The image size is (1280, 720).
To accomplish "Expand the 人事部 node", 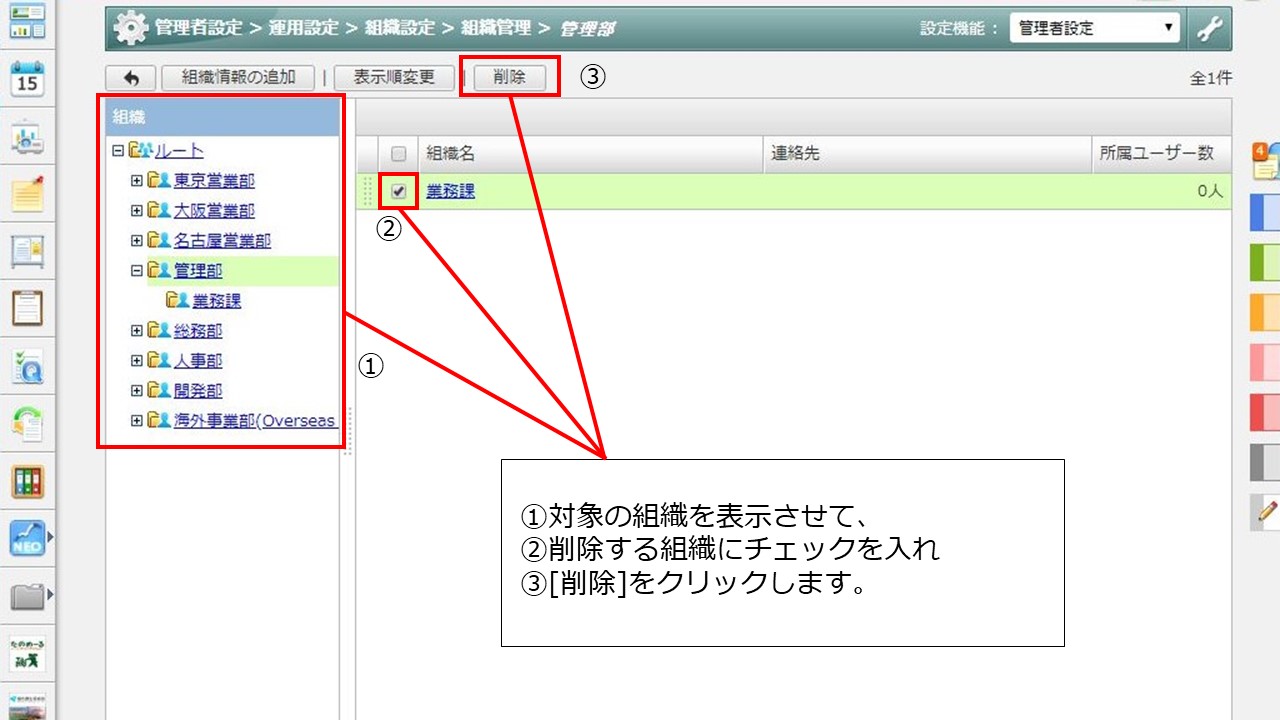I will click(x=137, y=360).
